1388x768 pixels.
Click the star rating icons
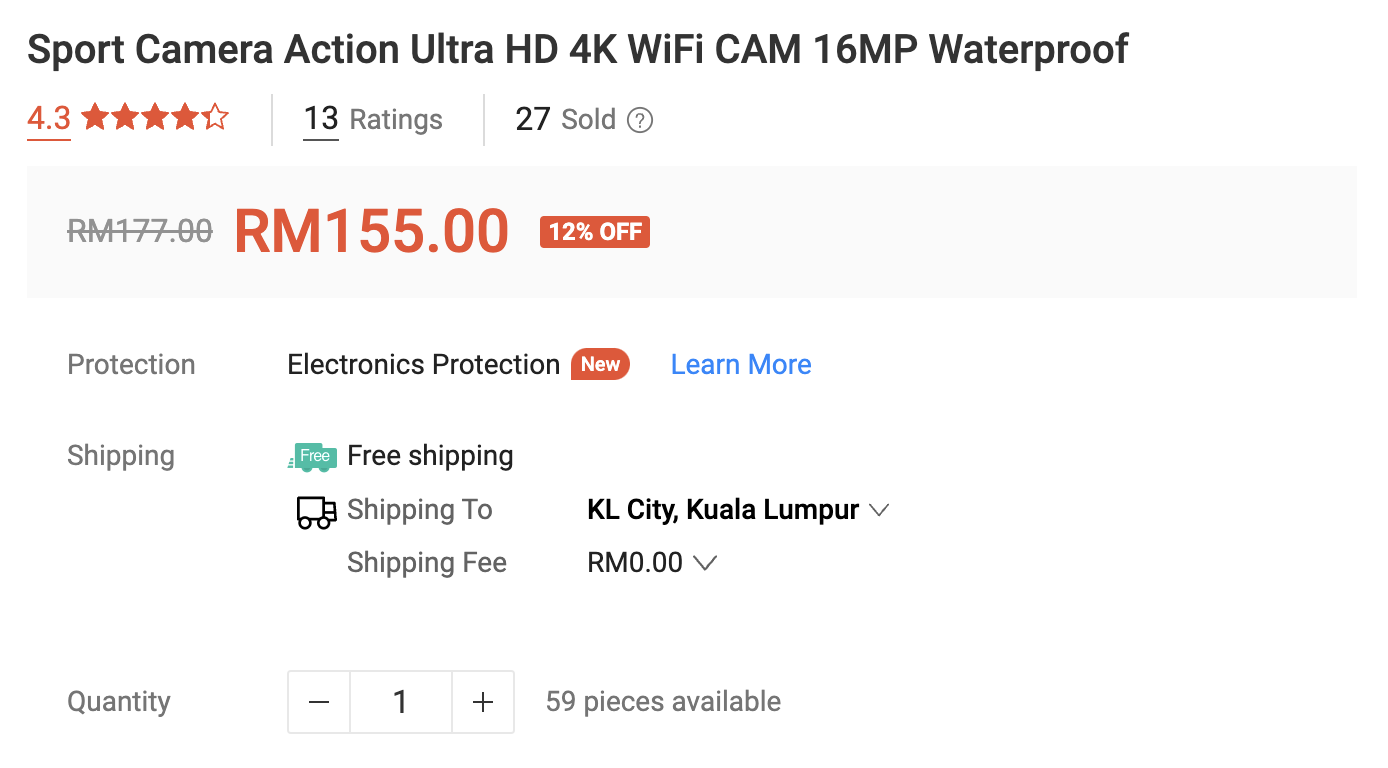[x=155, y=119]
